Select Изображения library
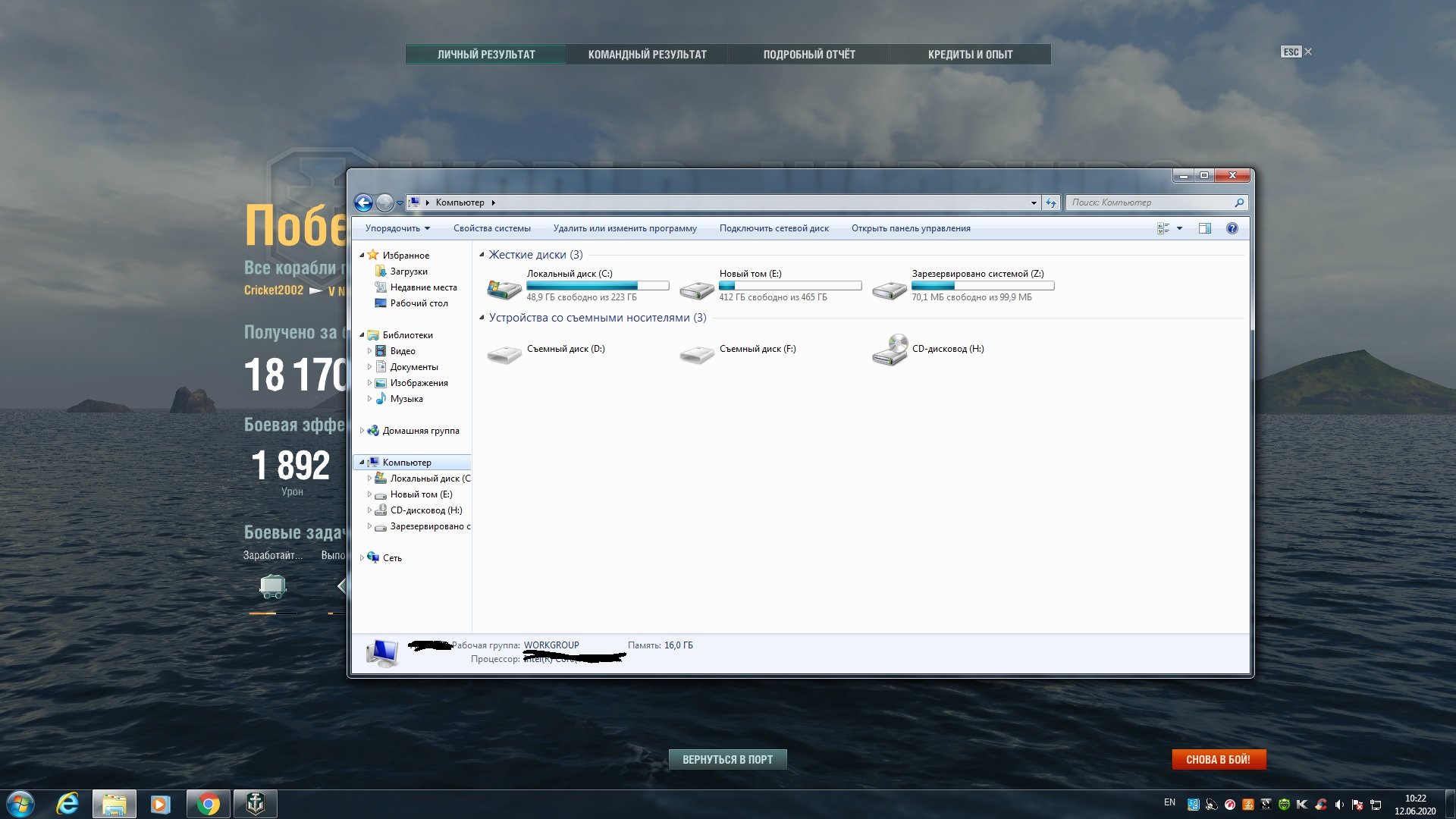 (419, 383)
